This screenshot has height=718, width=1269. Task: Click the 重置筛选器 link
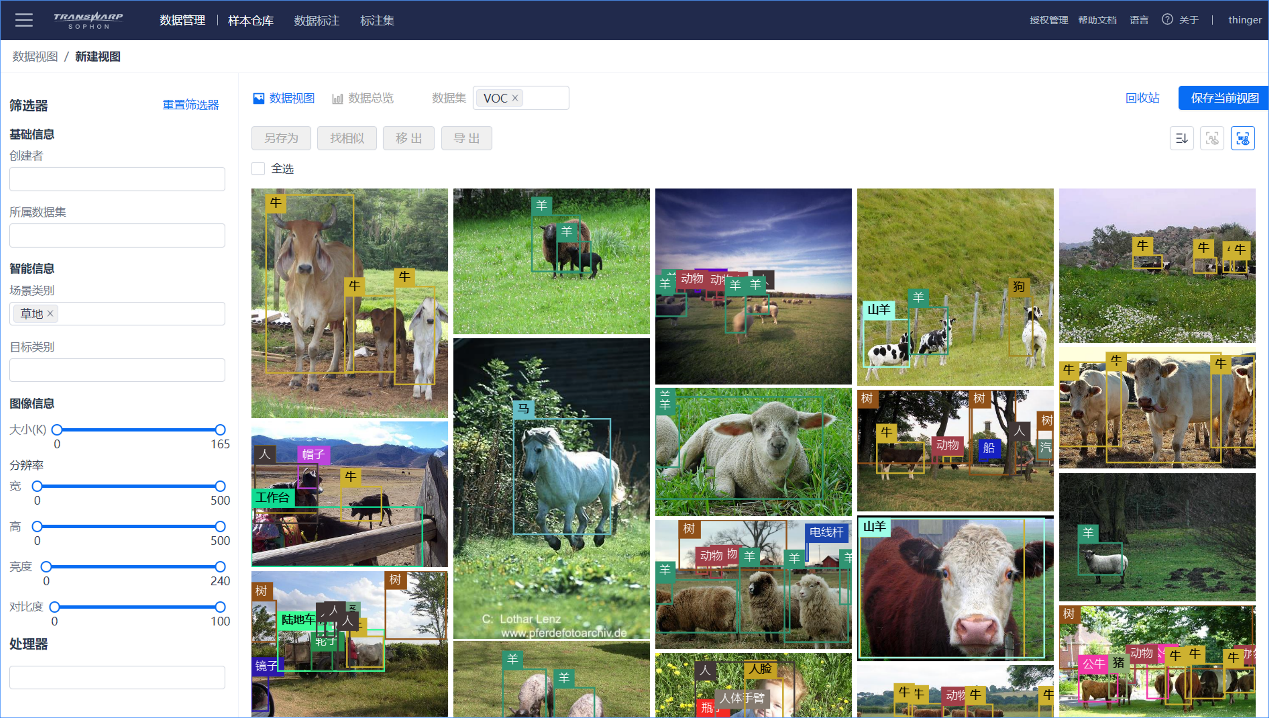190,105
